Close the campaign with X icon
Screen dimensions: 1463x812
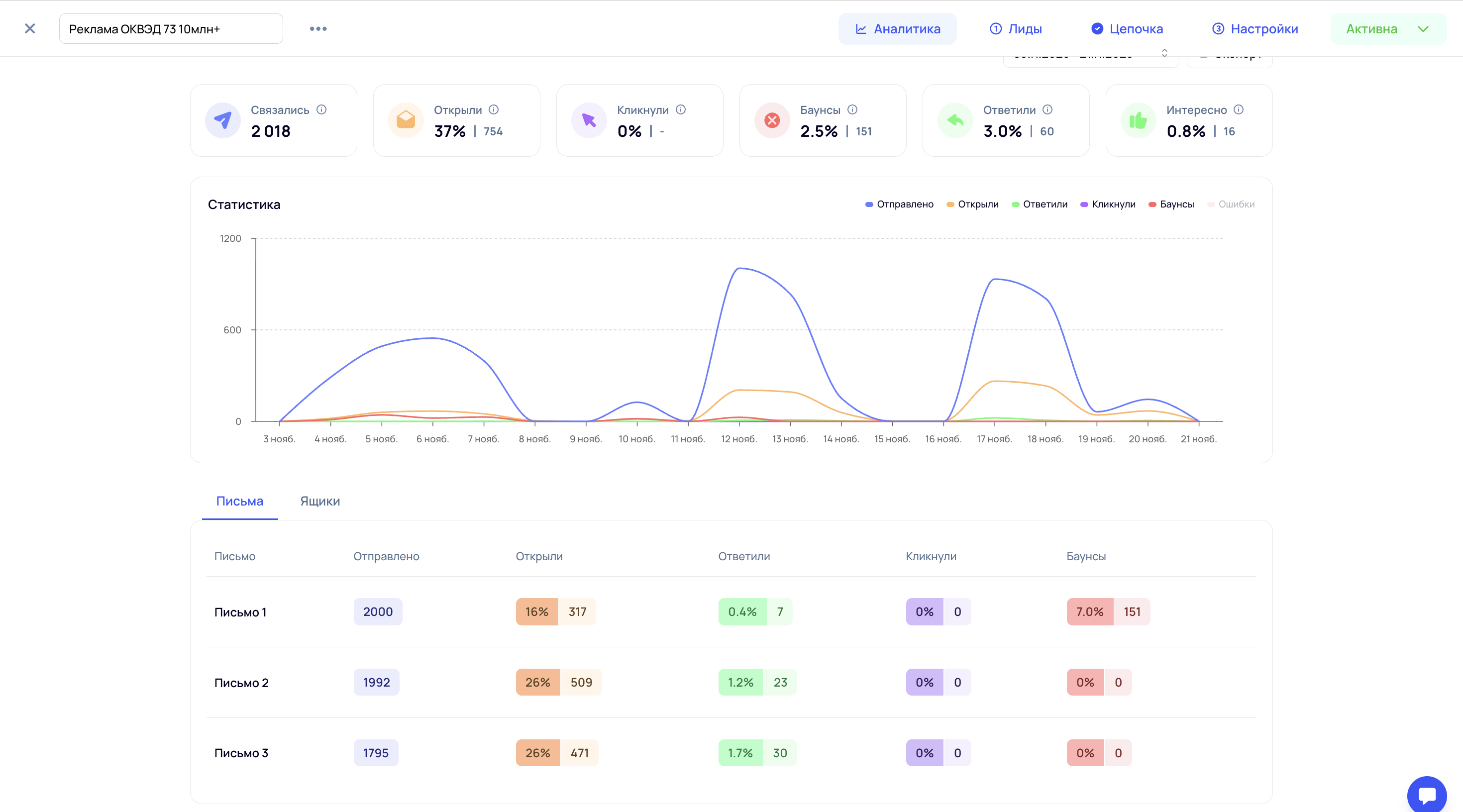click(30, 29)
